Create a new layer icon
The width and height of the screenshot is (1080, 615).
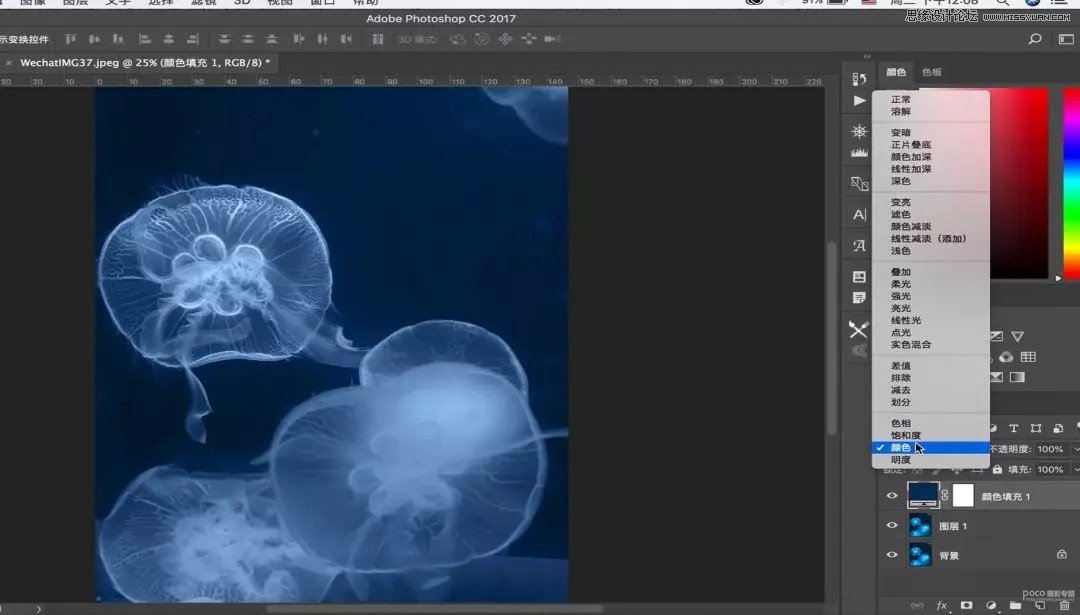[1040, 605]
